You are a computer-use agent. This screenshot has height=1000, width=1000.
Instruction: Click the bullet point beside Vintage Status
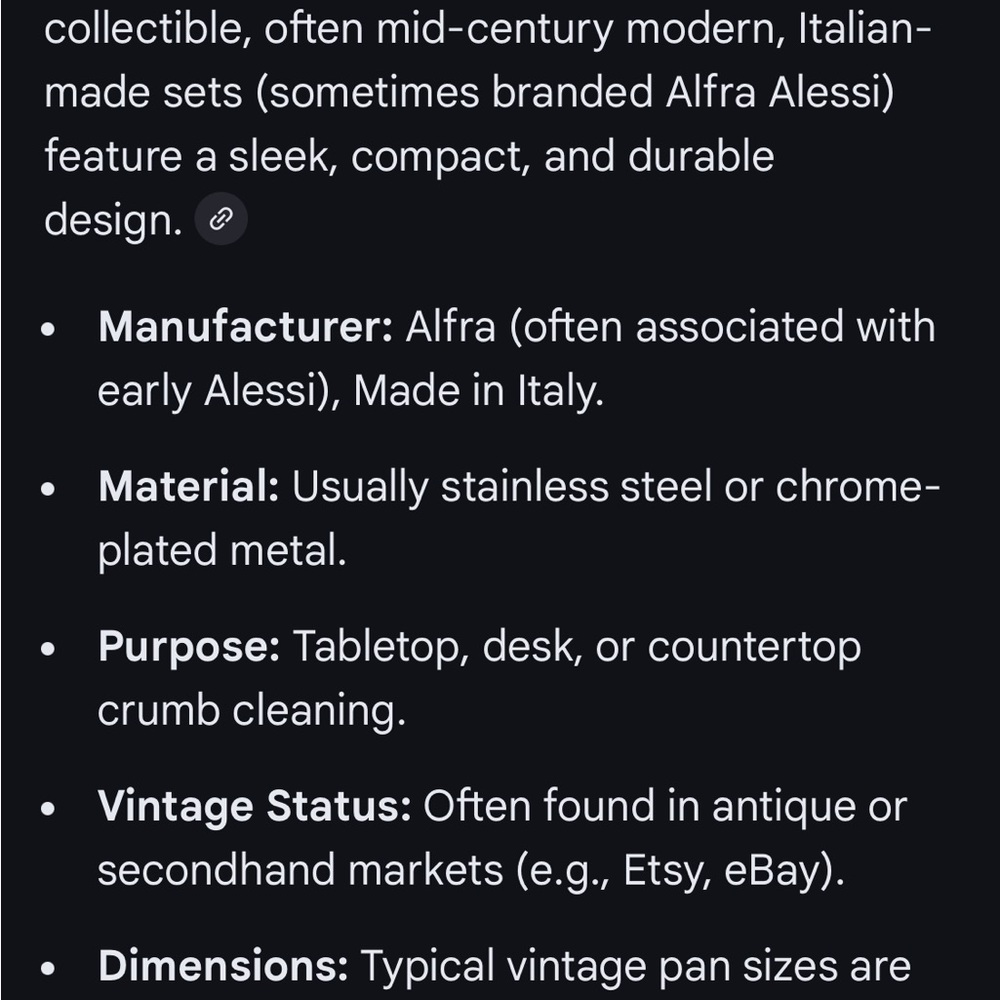(48, 809)
